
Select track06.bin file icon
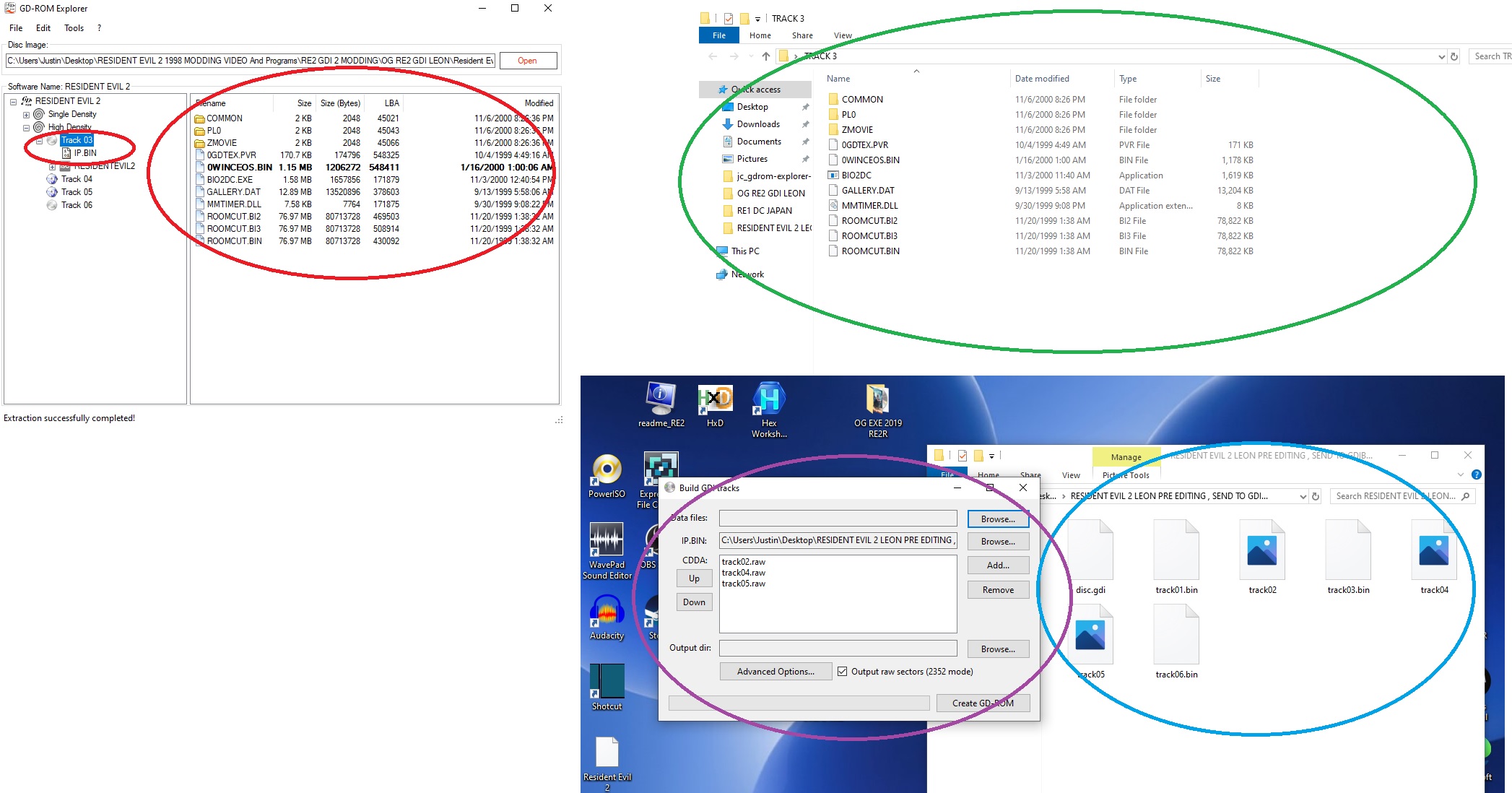pos(1176,642)
